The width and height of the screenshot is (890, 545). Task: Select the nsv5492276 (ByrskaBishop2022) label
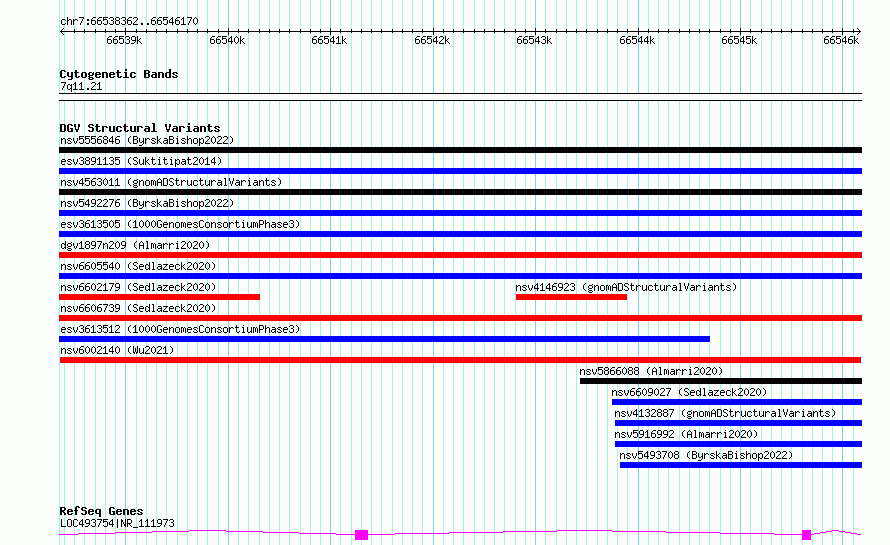click(147, 203)
